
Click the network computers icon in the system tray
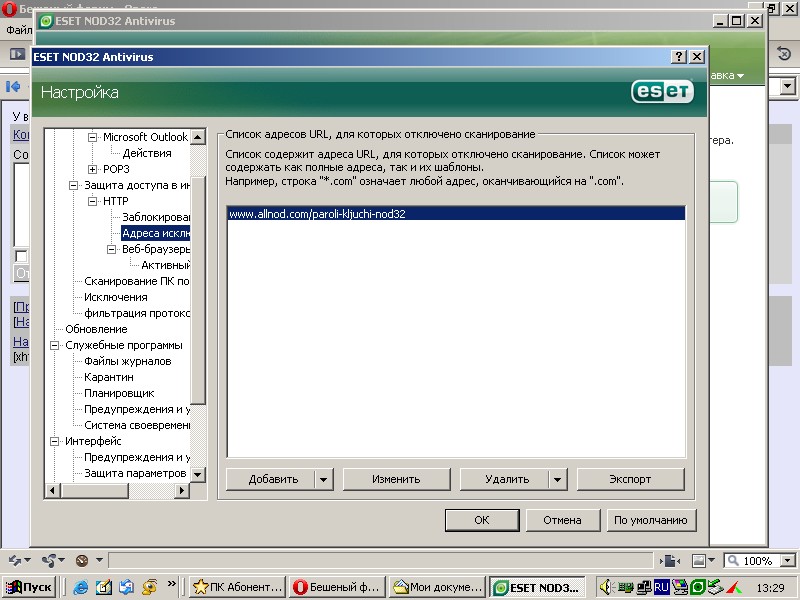[645, 587]
